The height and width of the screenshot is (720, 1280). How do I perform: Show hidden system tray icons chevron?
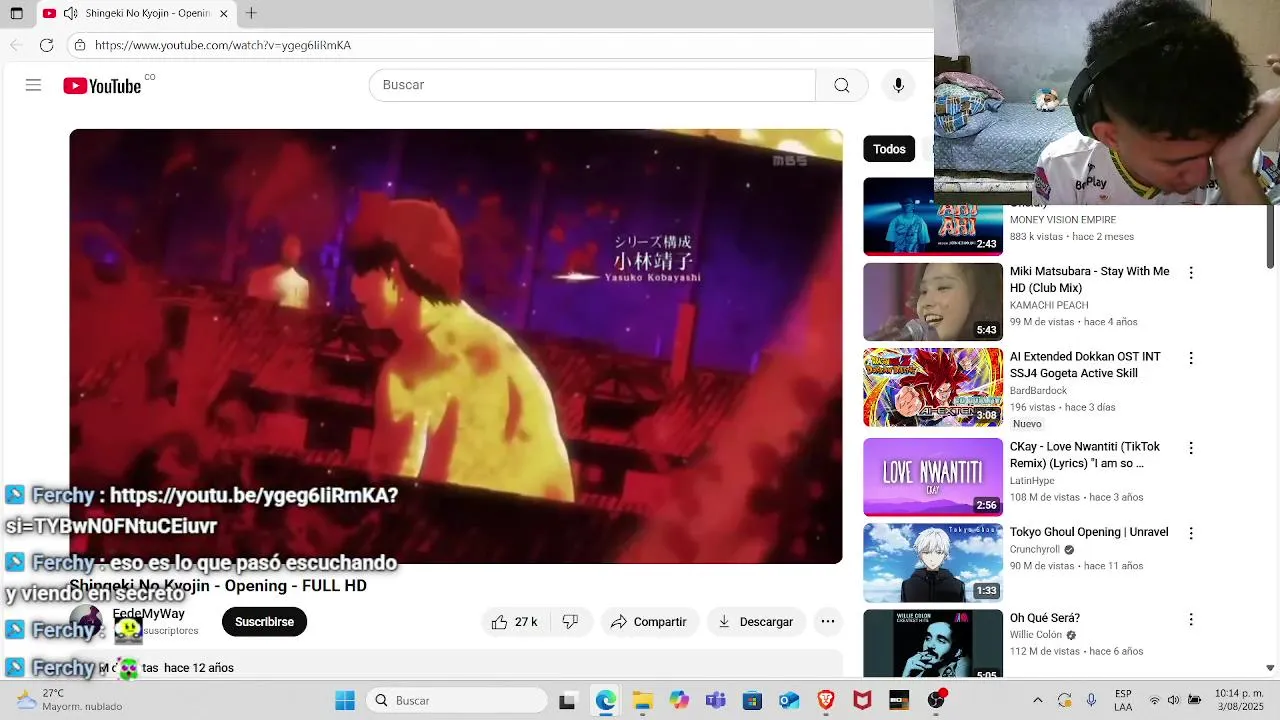pyautogui.click(x=1037, y=701)
